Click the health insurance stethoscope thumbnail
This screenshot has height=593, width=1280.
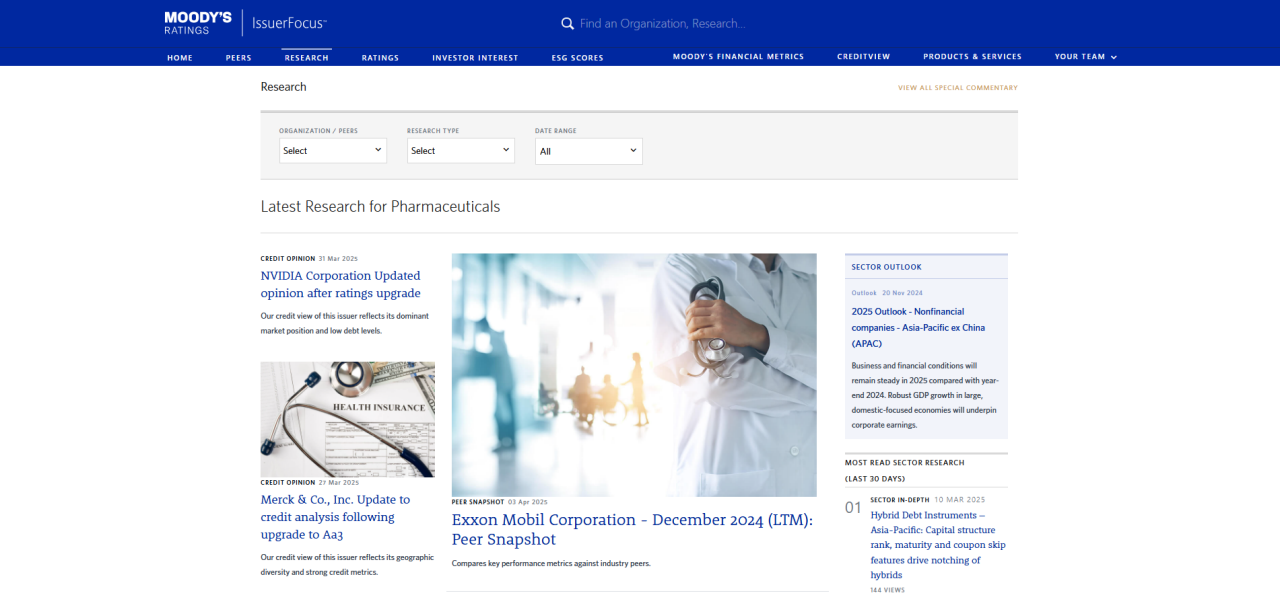pos(347,419)
